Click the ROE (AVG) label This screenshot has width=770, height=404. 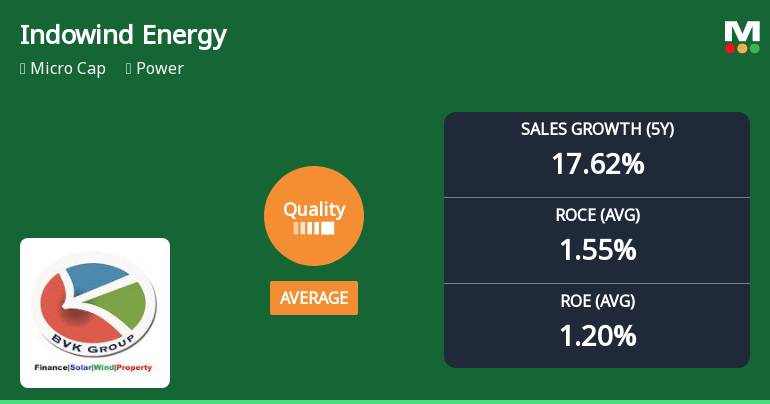coord(598,301)
